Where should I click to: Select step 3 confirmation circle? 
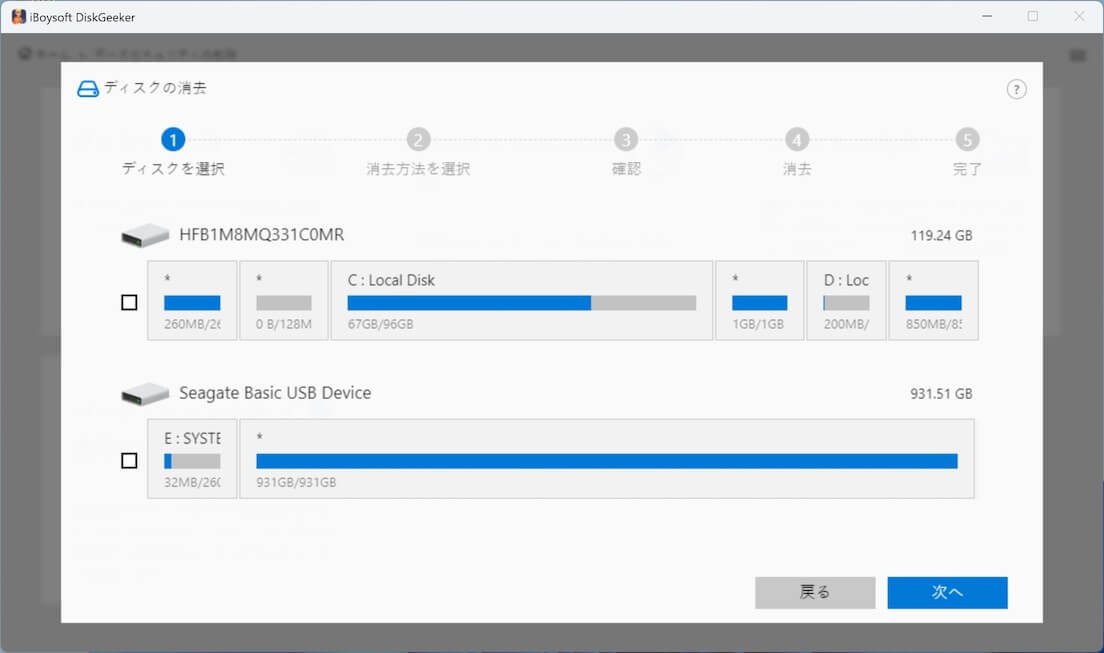(x=626, y=139)
